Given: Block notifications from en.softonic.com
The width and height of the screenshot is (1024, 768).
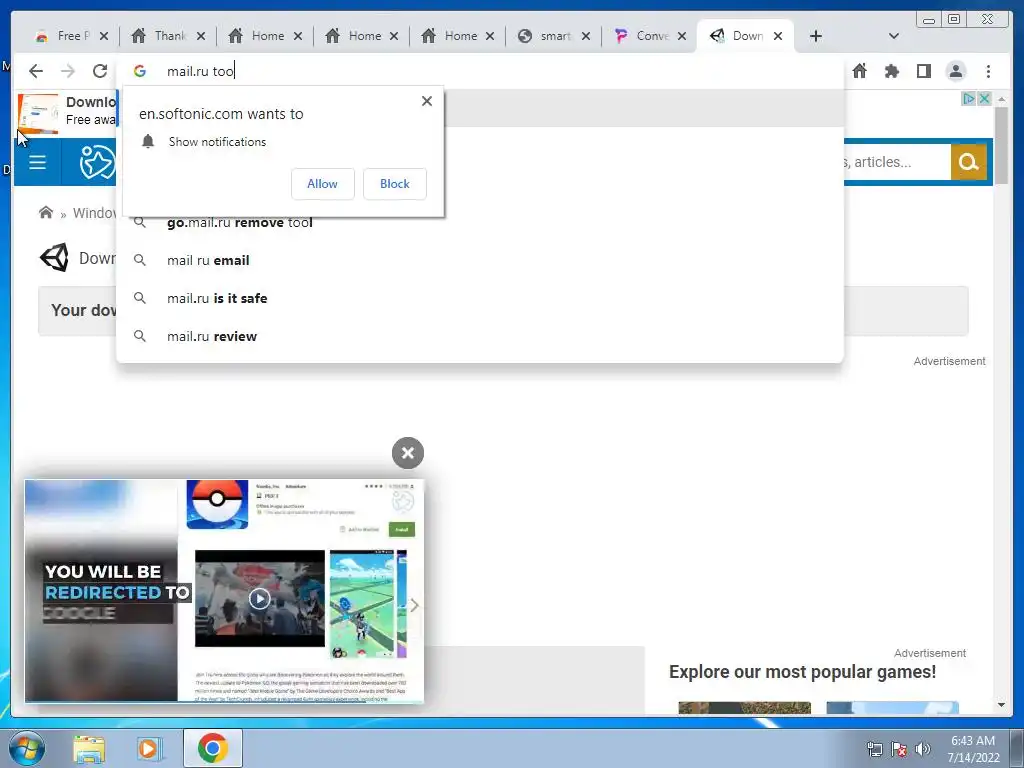Looking at the screenshot, I should [x=394, y=184].
